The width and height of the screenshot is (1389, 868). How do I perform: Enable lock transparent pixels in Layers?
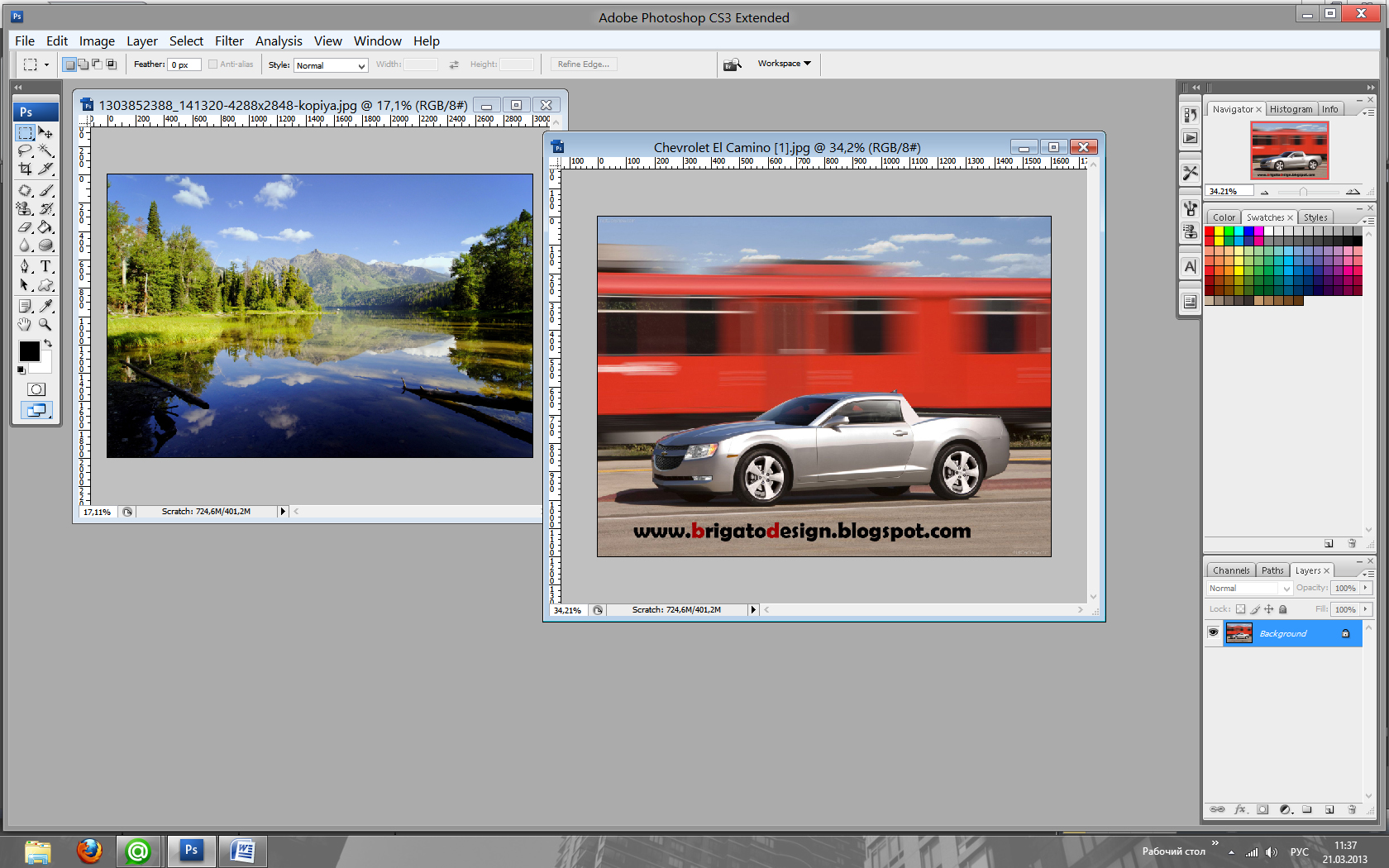[x=1240, y=609]
